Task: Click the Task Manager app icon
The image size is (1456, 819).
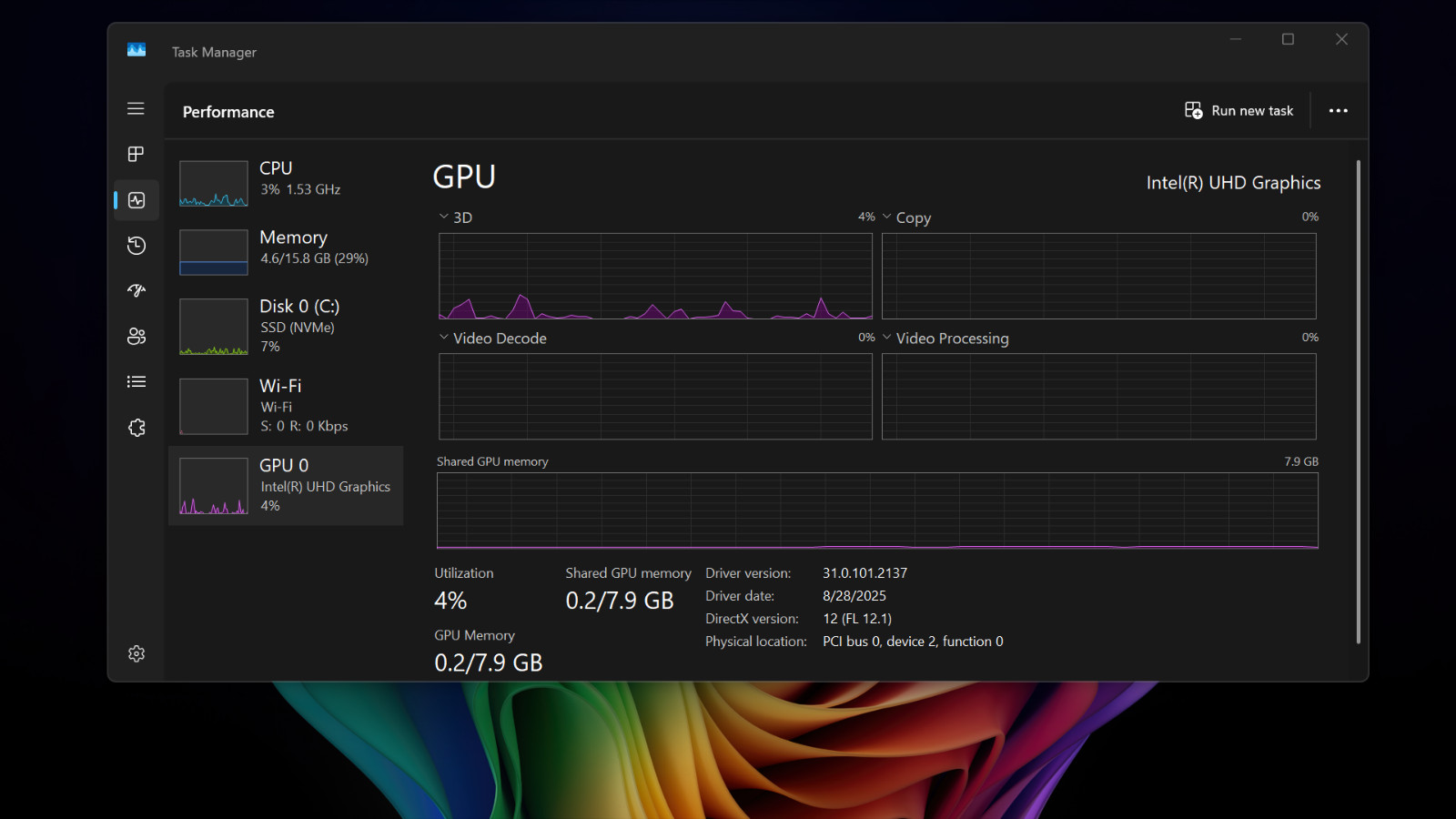Action: tap(136, 51)
